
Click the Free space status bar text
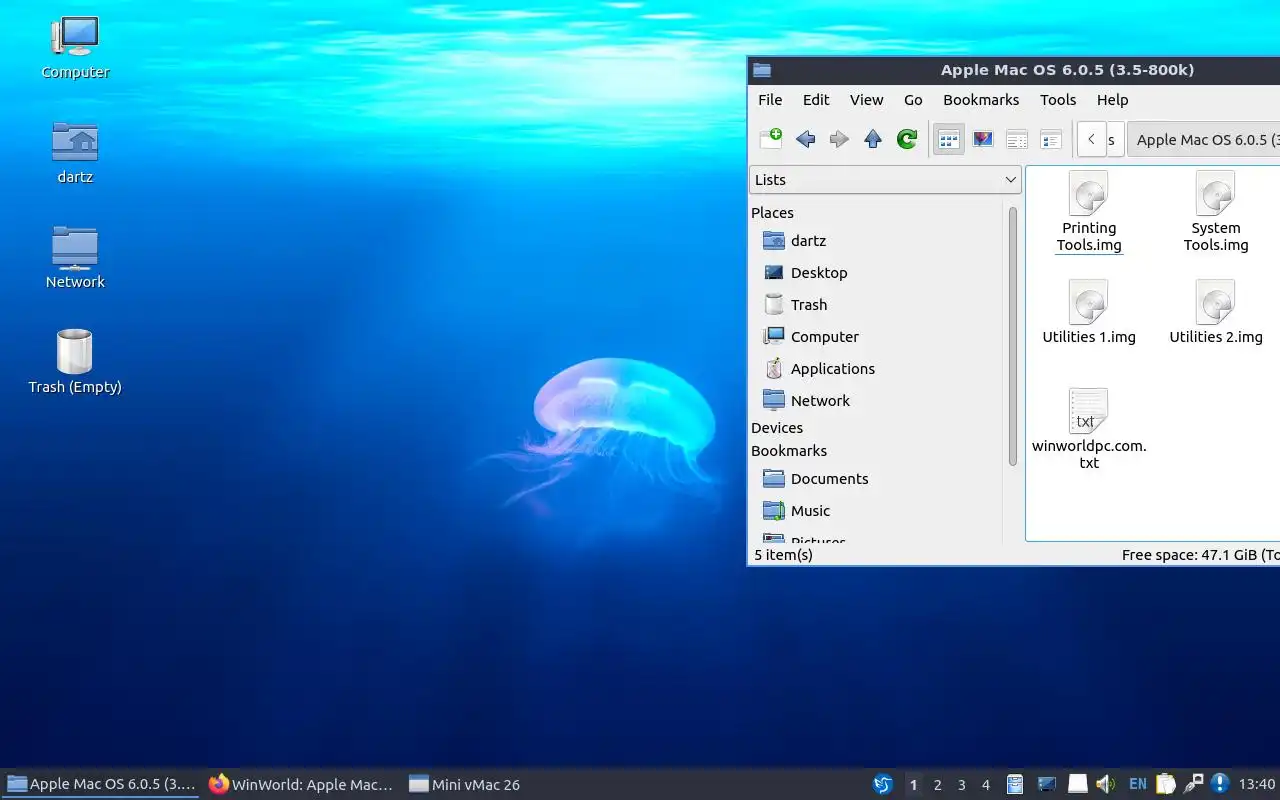pyautogui.click(x=1200, y=555)
